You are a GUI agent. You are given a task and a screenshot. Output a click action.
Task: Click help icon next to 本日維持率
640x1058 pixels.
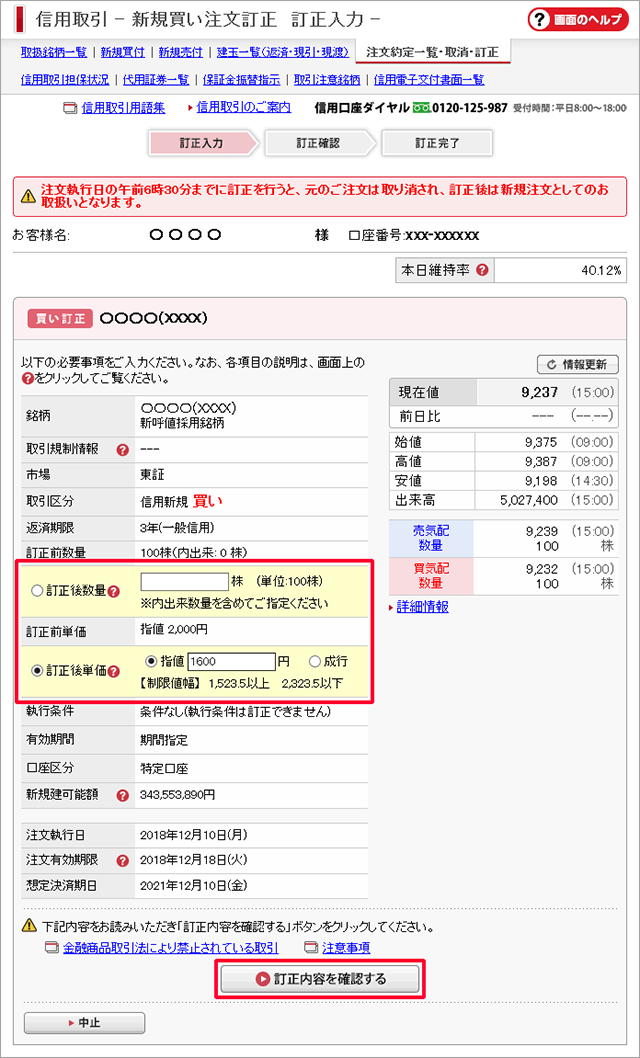pos(483,270)
